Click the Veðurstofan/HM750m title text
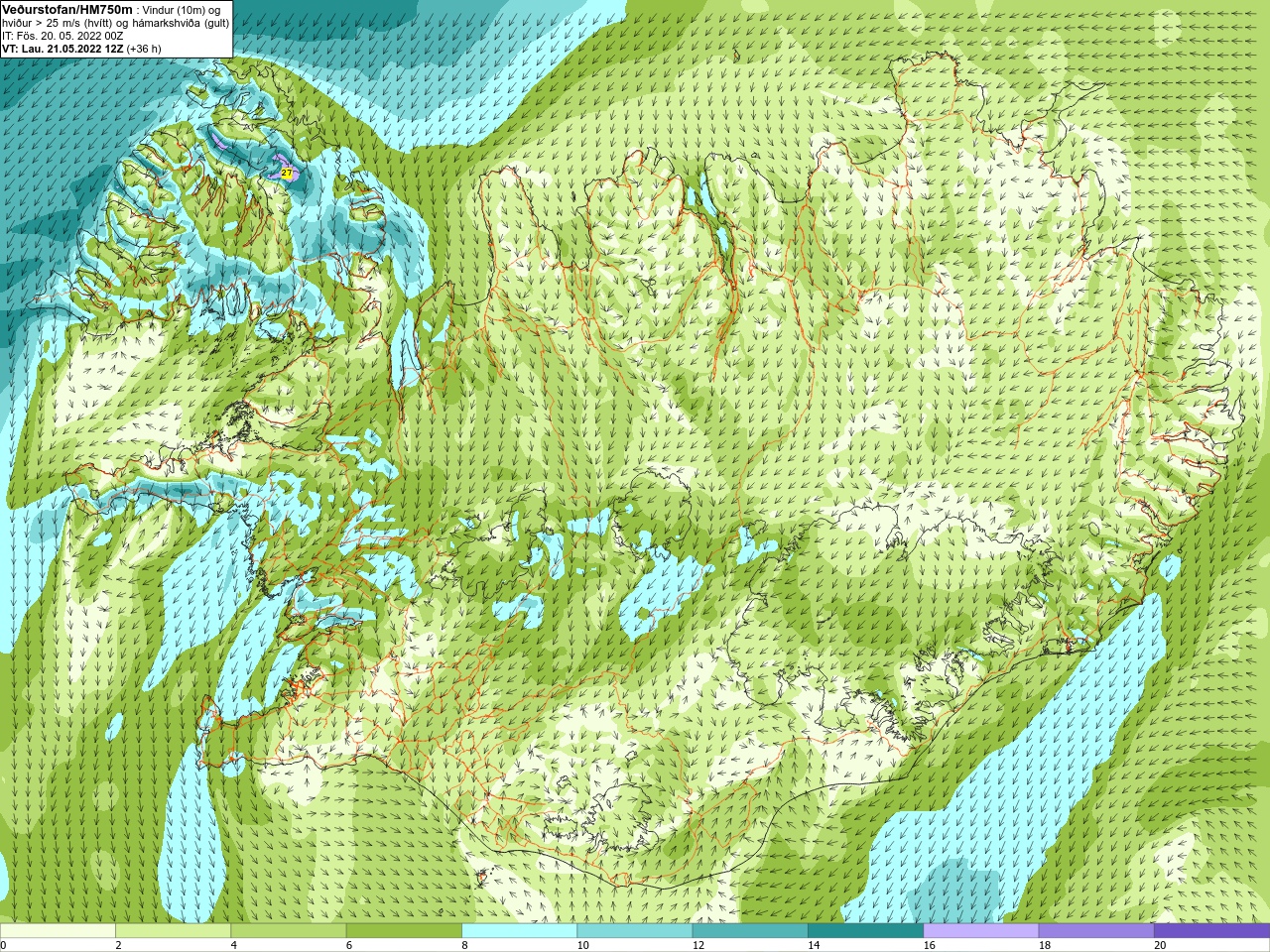1270x952 pixels. click(67, 9)
